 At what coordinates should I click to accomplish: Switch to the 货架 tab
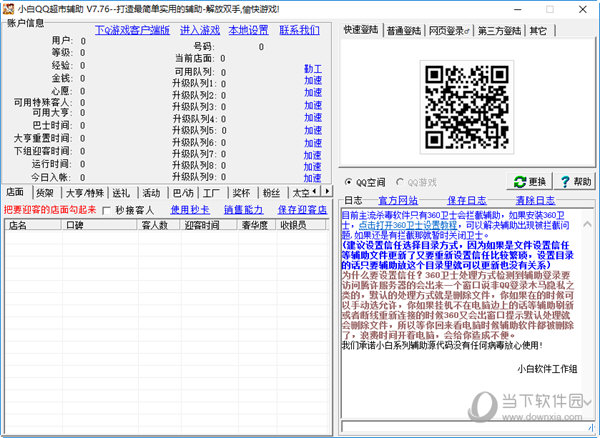click(45, 193)
